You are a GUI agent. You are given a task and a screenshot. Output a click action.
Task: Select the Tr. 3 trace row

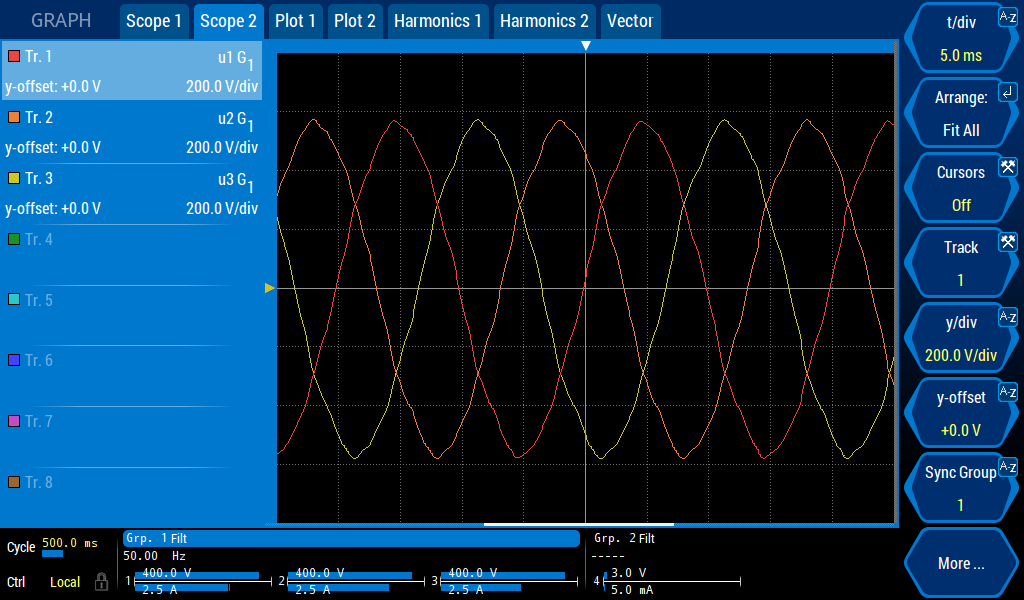(x=131, y=193)
